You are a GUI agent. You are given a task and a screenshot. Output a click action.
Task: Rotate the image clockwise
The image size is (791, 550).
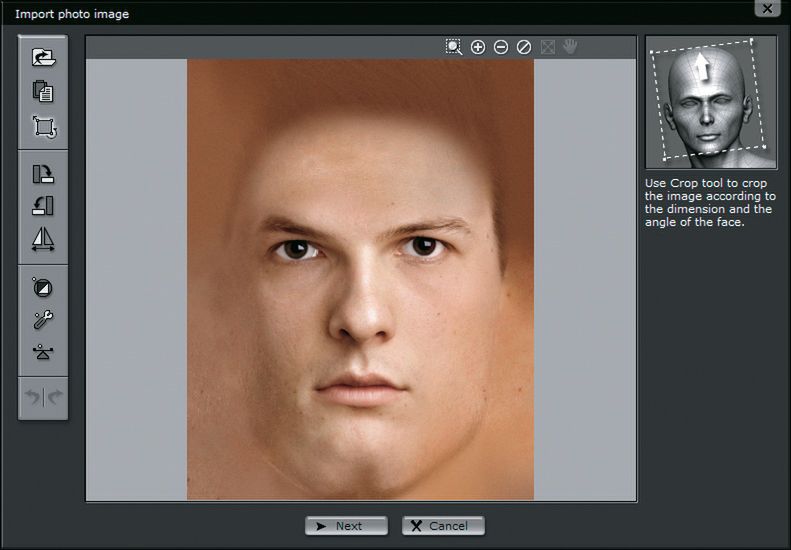coord(43,174)
